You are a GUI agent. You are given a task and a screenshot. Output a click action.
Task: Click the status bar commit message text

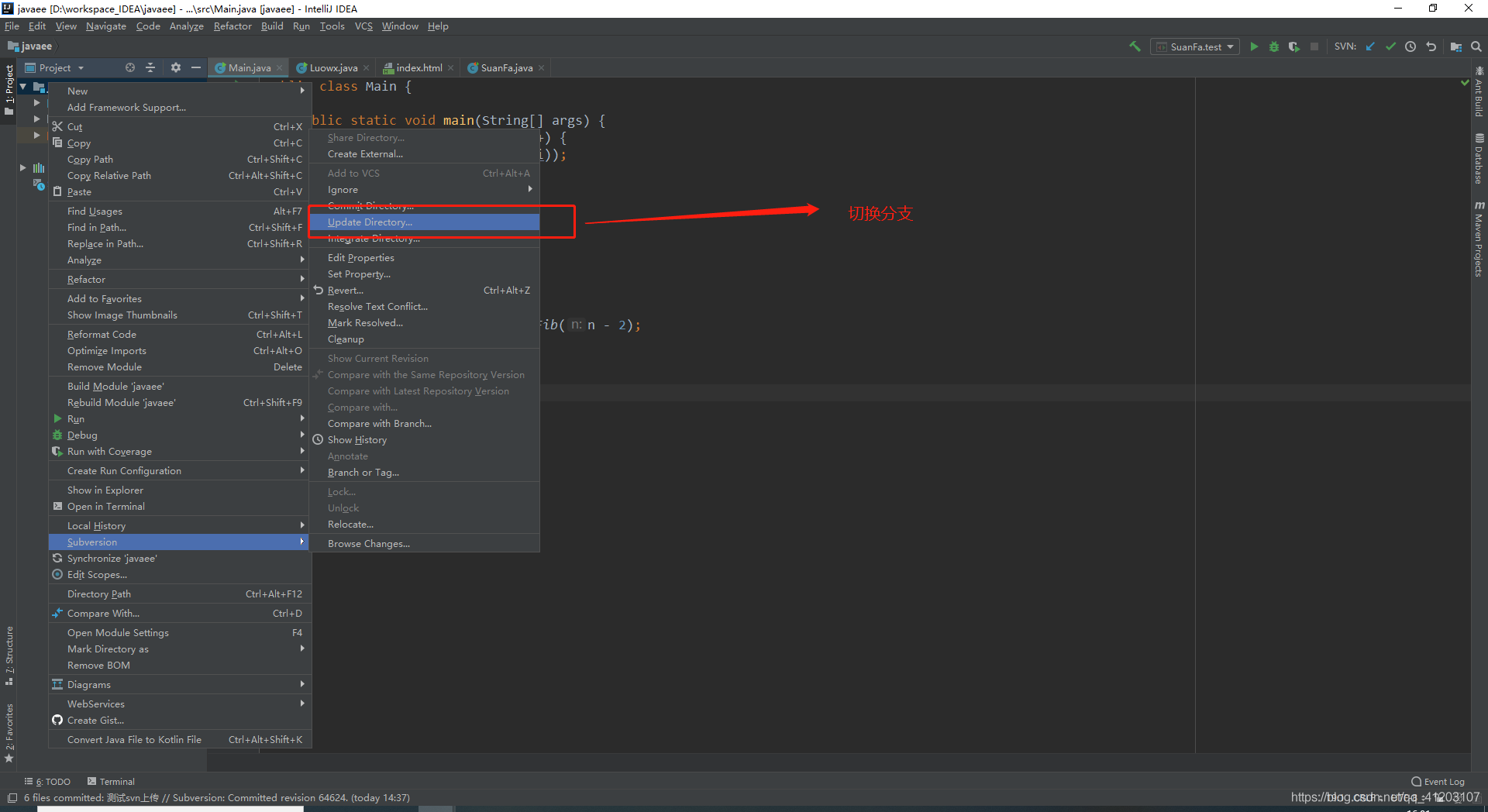pyautogui.click(x=217, y=797)
